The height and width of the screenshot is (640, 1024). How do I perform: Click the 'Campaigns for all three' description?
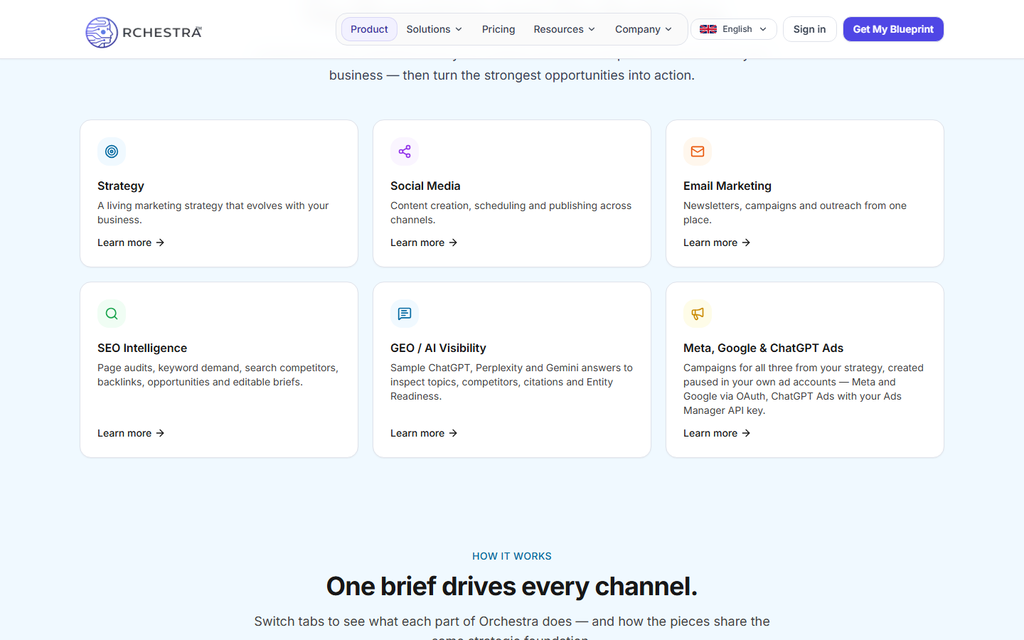pyautogui.click(x=803, y=389)
